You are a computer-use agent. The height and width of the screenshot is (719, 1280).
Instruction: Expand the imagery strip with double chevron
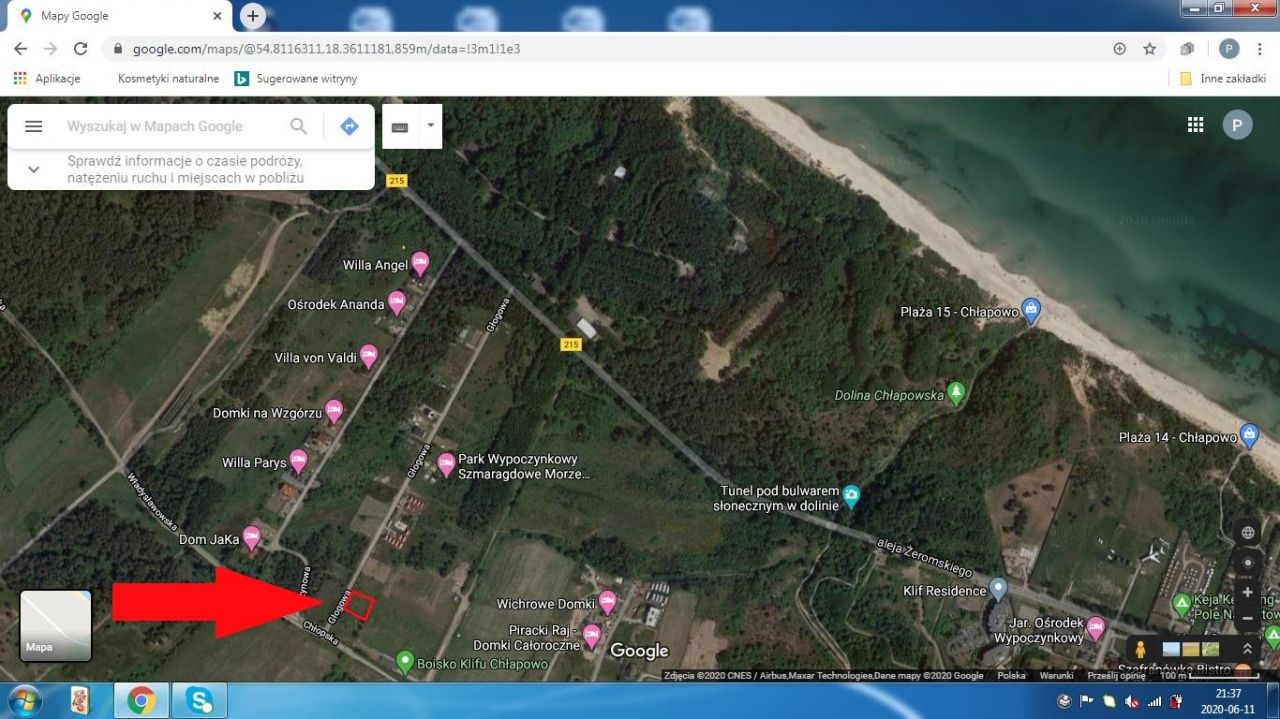click(1247, 649)
